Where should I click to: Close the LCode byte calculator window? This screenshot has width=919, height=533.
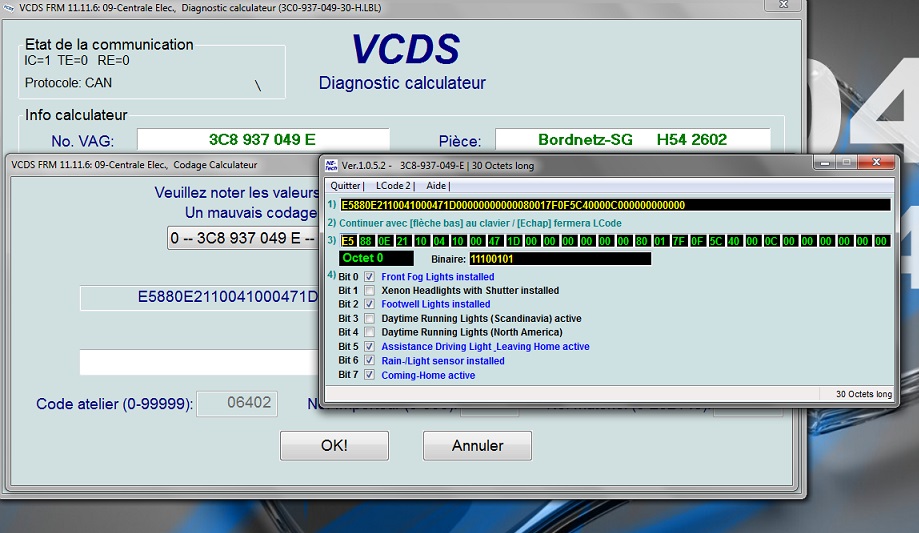pos(876,162)
